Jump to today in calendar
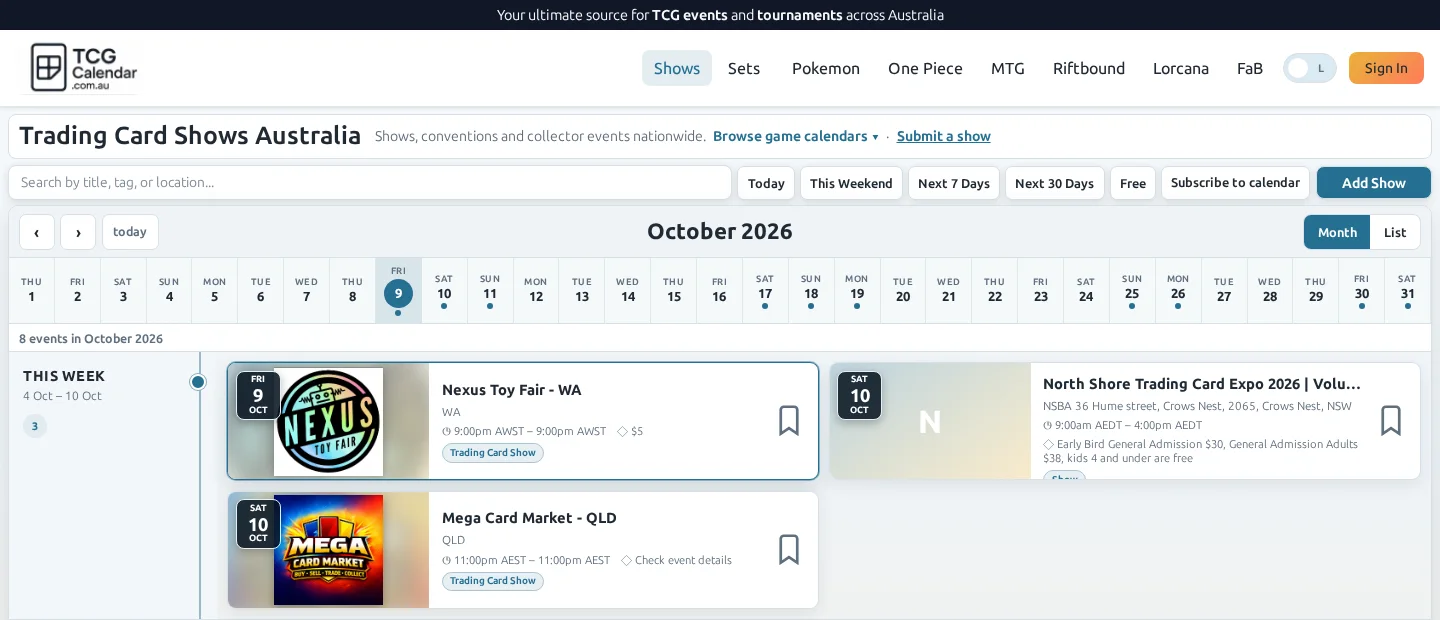 [130, 232]
